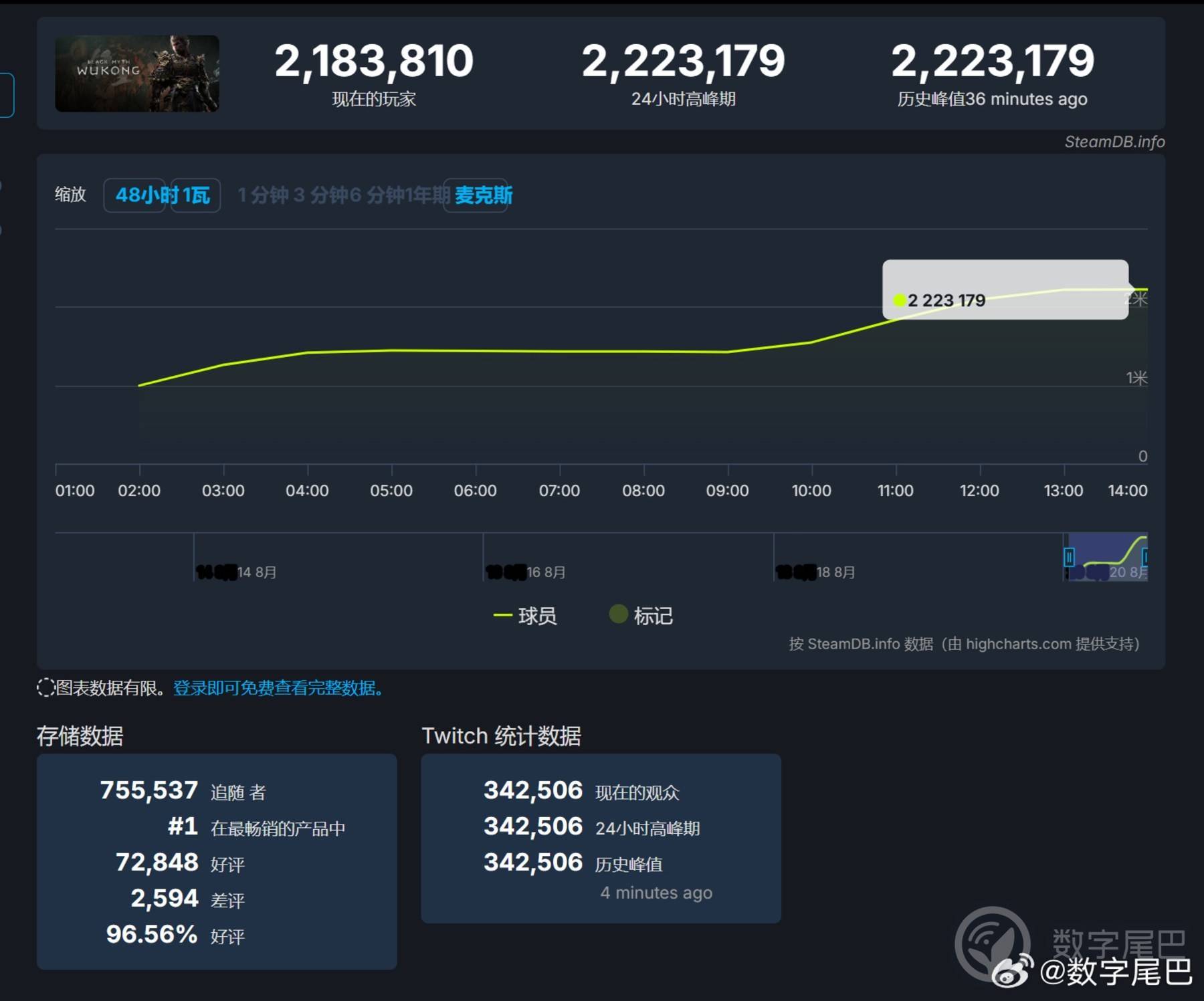Screen dimensions: 1204x1001
Task: Select the 1瓦 zoom range button
Action: 196,195
